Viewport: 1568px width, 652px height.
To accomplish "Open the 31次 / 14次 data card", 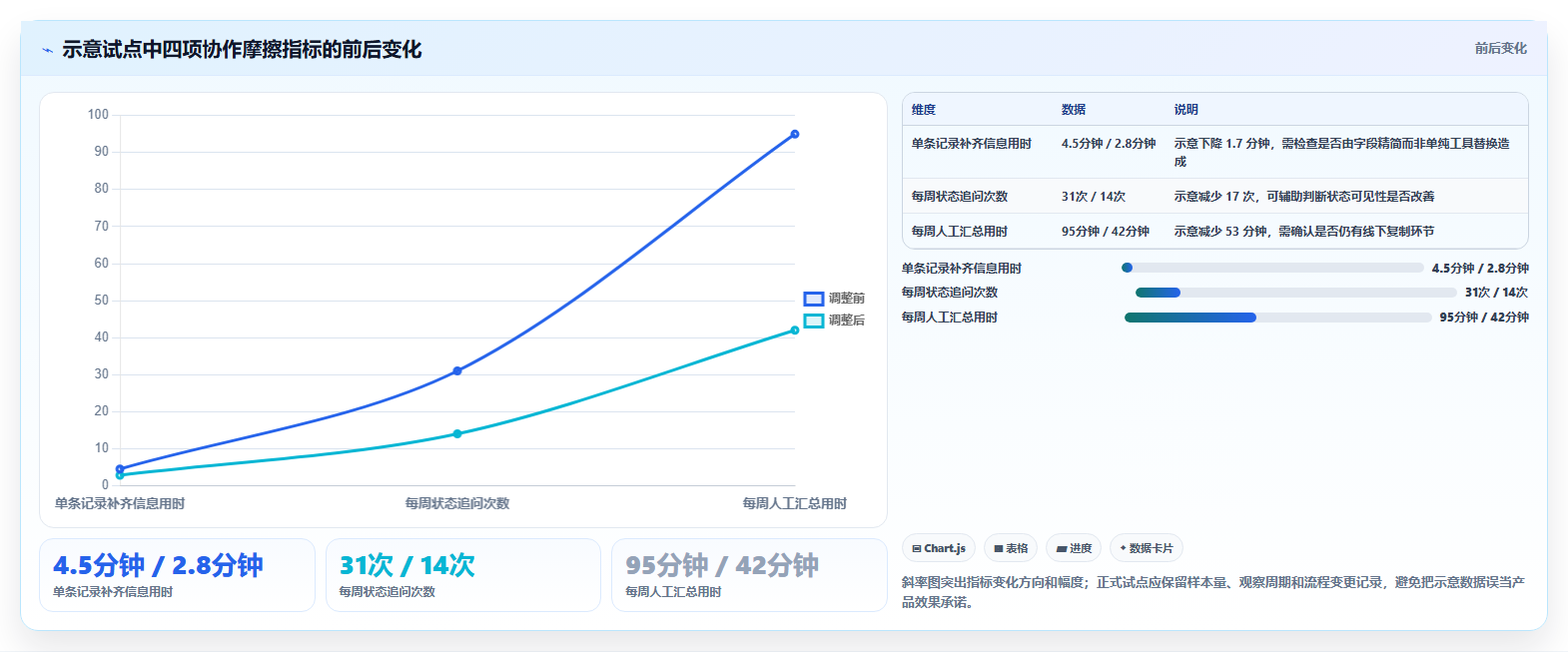I will point(463,575).
